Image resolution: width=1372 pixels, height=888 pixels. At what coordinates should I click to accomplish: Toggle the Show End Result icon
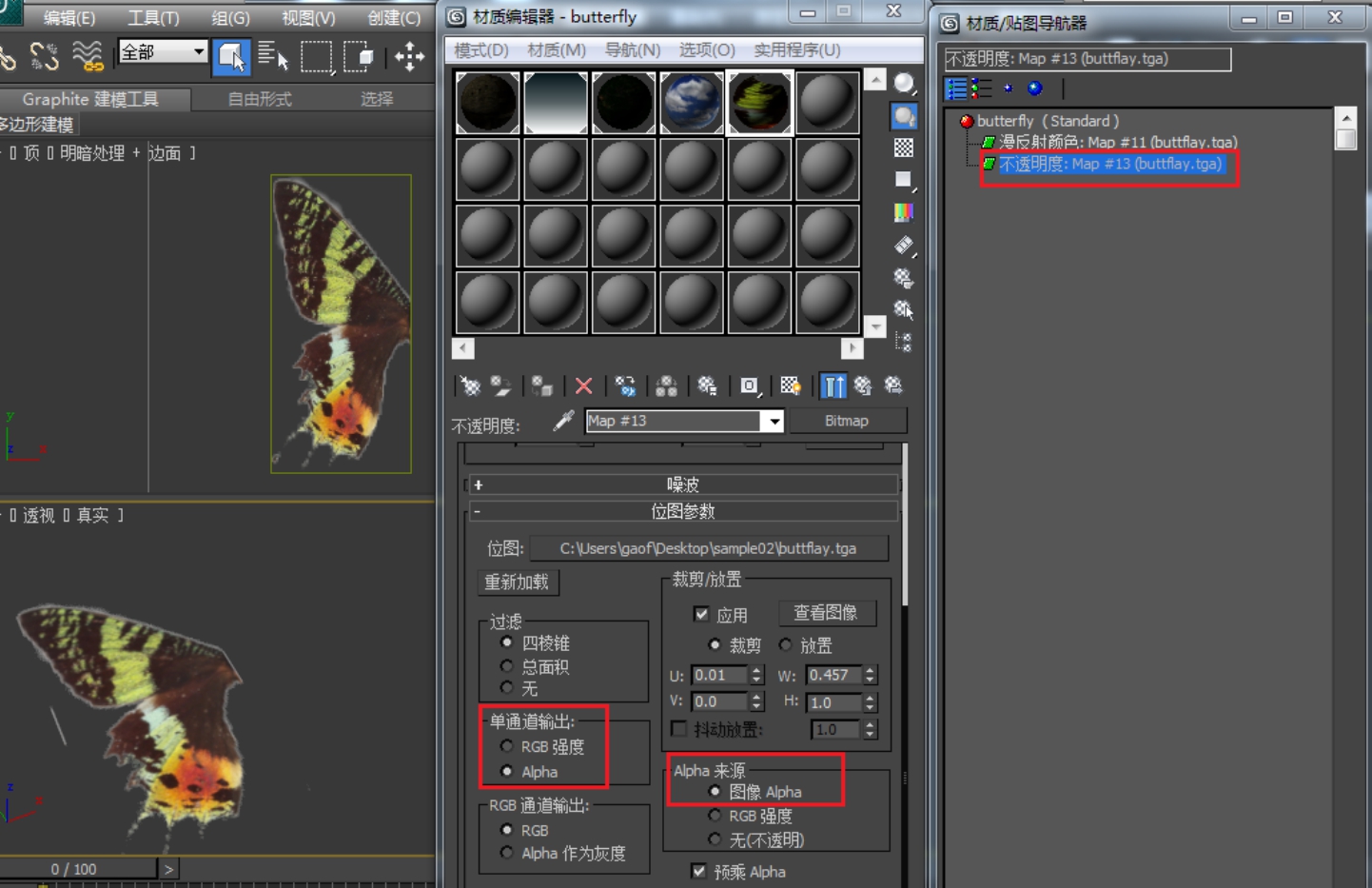click(833, 385)
